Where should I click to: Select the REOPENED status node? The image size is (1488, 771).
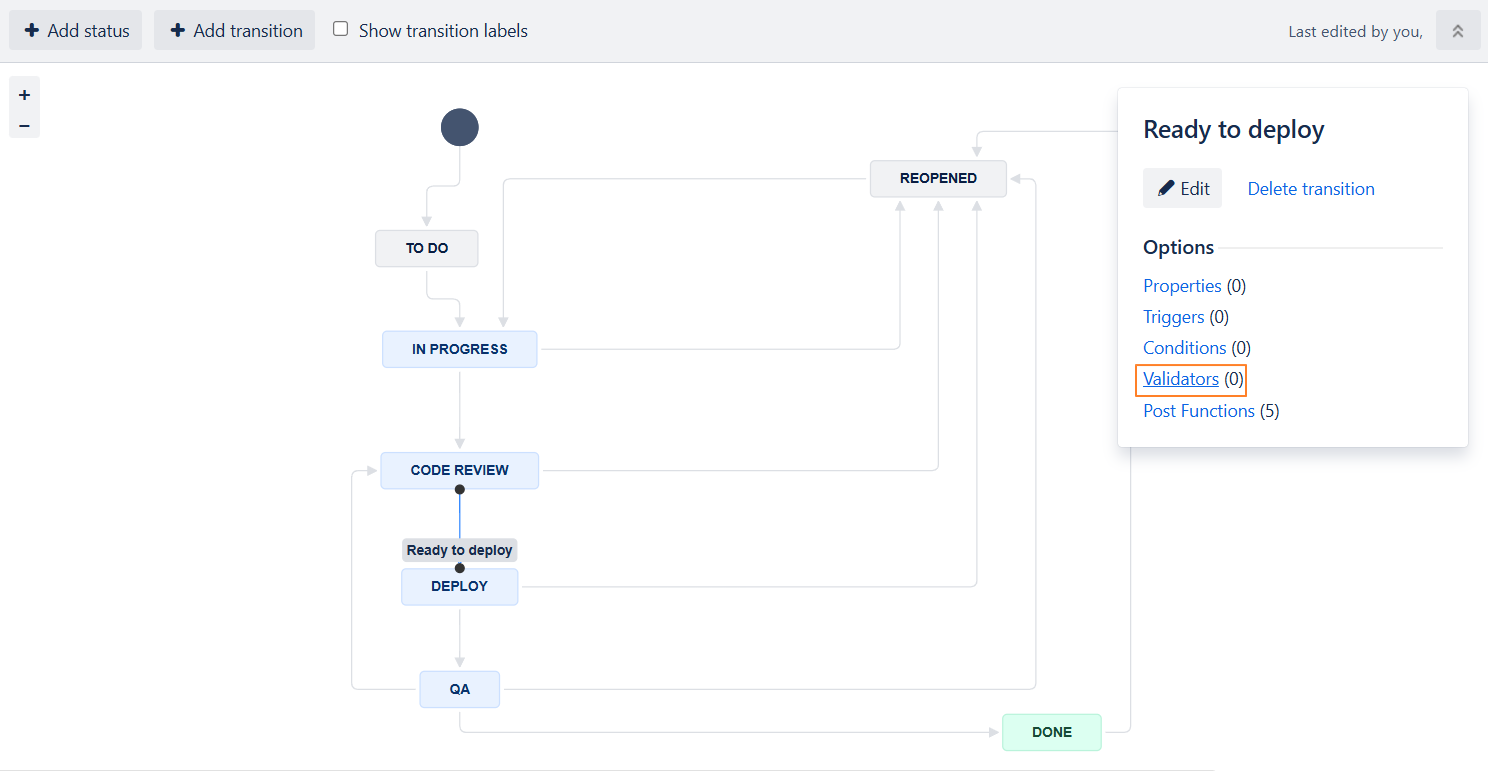938,178
